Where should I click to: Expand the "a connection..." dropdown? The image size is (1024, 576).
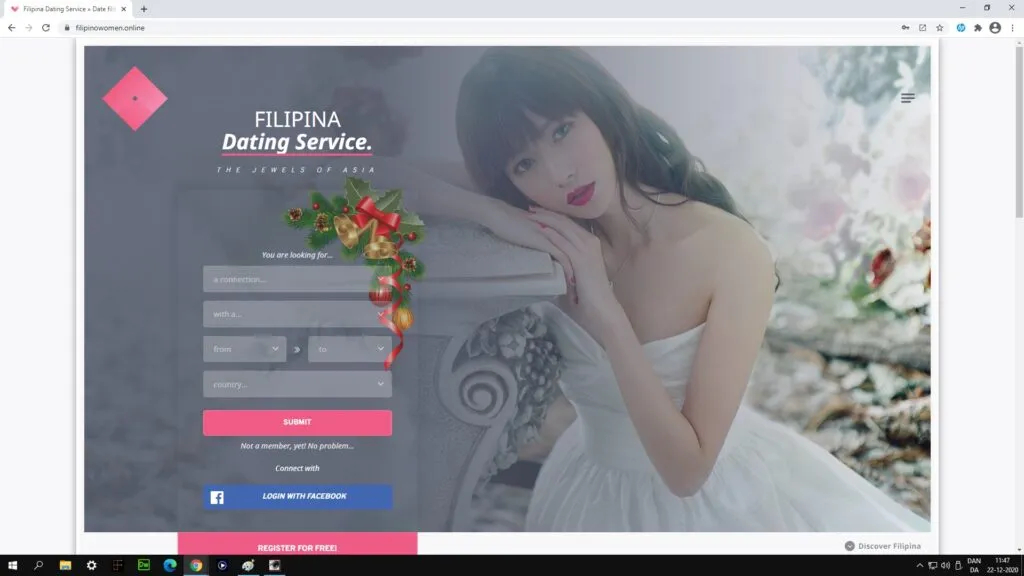290,279
